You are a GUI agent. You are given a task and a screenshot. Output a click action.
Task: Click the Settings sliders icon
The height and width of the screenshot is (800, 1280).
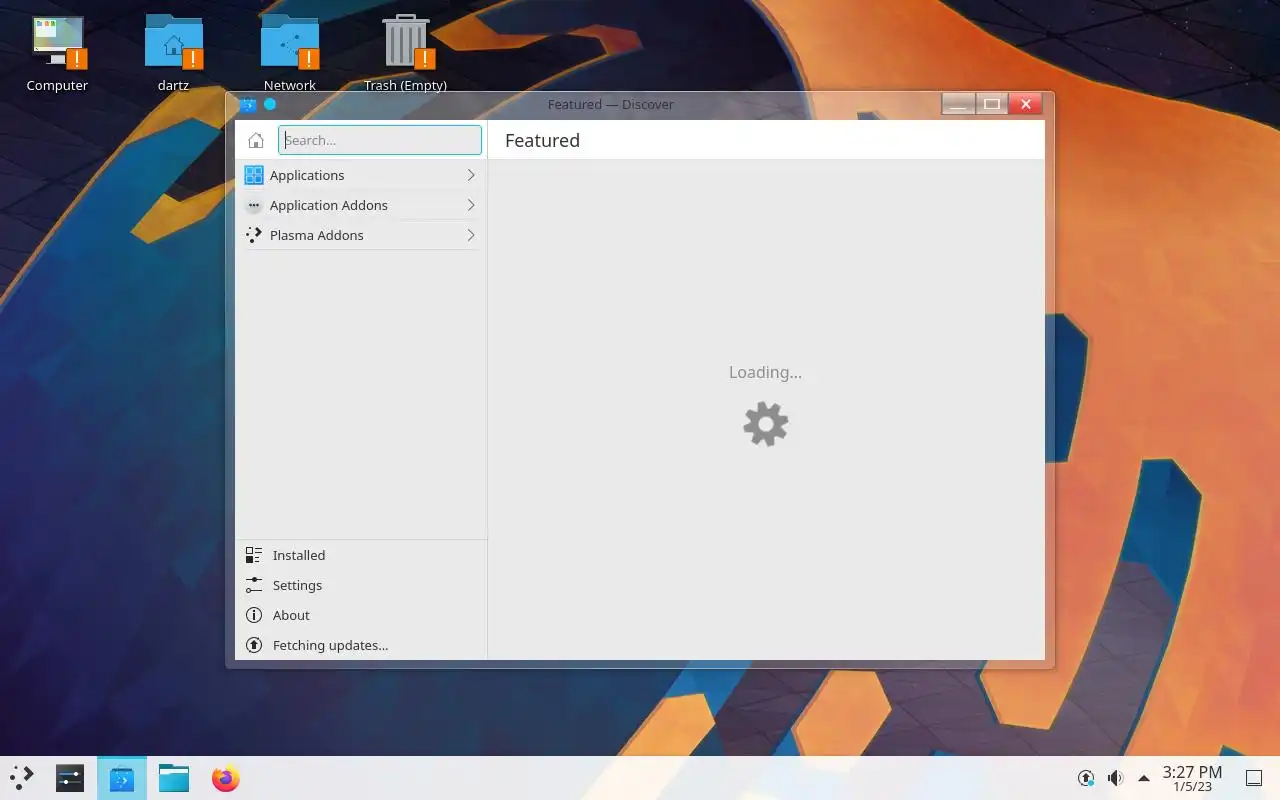254,585
